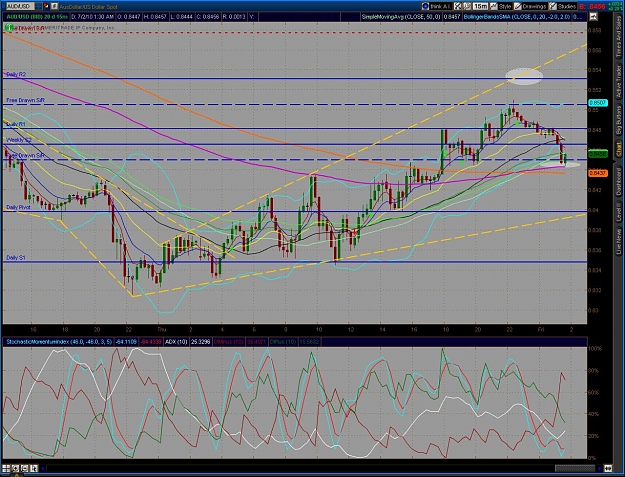Click the think A.I. blue circle icon
The height and width of the screenshot is (477, 625).
click(x=425, y=6)
